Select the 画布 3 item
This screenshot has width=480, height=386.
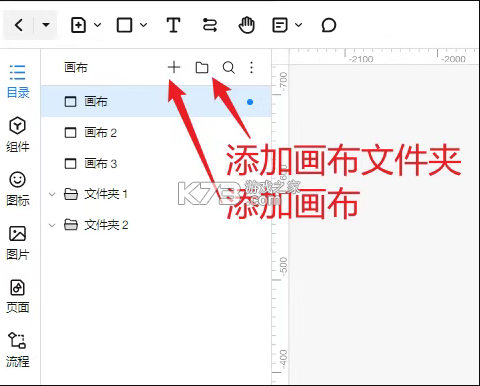point(156,164)
